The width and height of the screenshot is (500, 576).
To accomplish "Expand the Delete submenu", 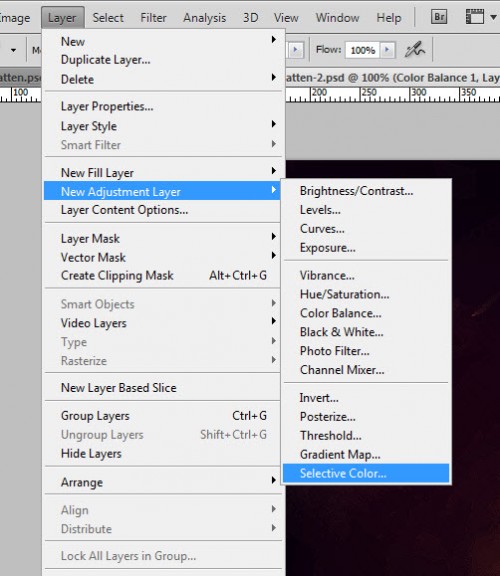I will click(162, 79).
